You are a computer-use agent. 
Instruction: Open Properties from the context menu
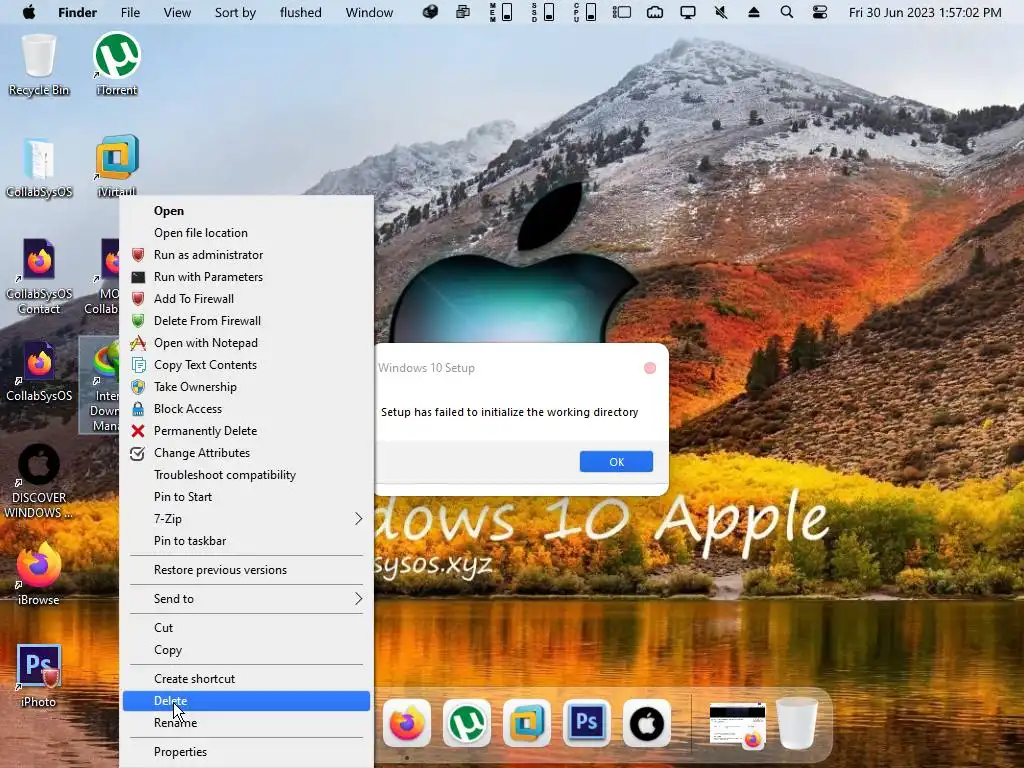coord(246,752)
